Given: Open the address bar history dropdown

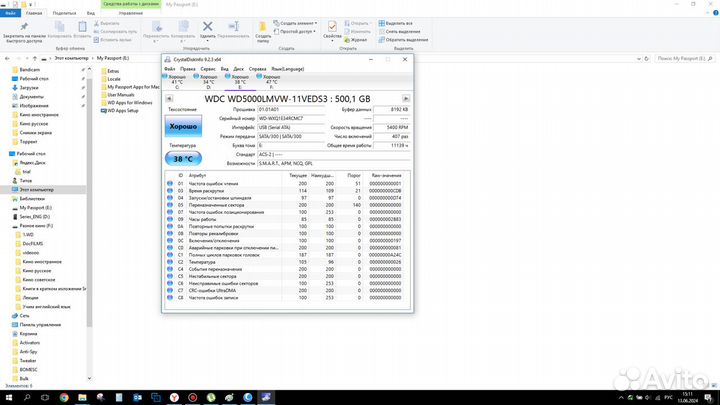Looking at the screenshot, I should coord(639,59).
